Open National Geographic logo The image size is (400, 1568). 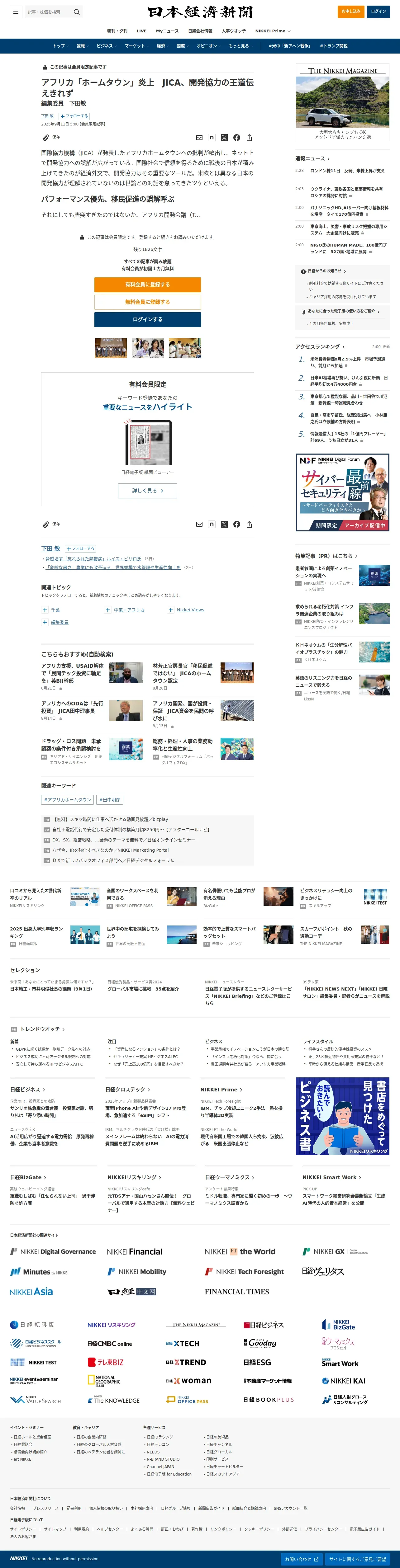(x=104, y=1381)
